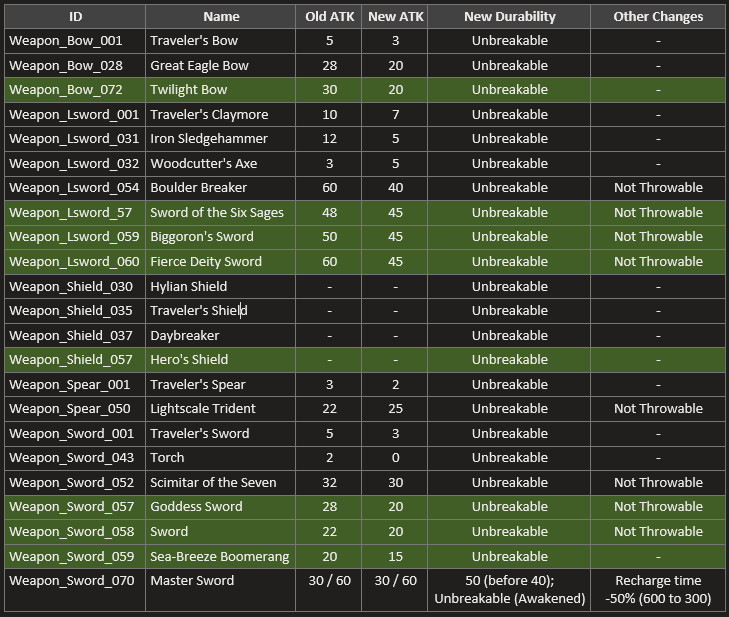Click Master Sword's New Durability cell
Image resolution: width=729 pixels, height=617 pixels.
click(x=509, y=590)
